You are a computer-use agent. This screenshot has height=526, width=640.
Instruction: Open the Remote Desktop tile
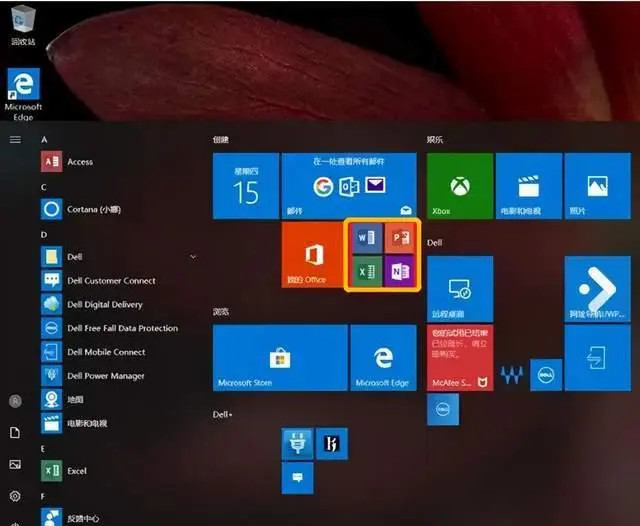460,289
